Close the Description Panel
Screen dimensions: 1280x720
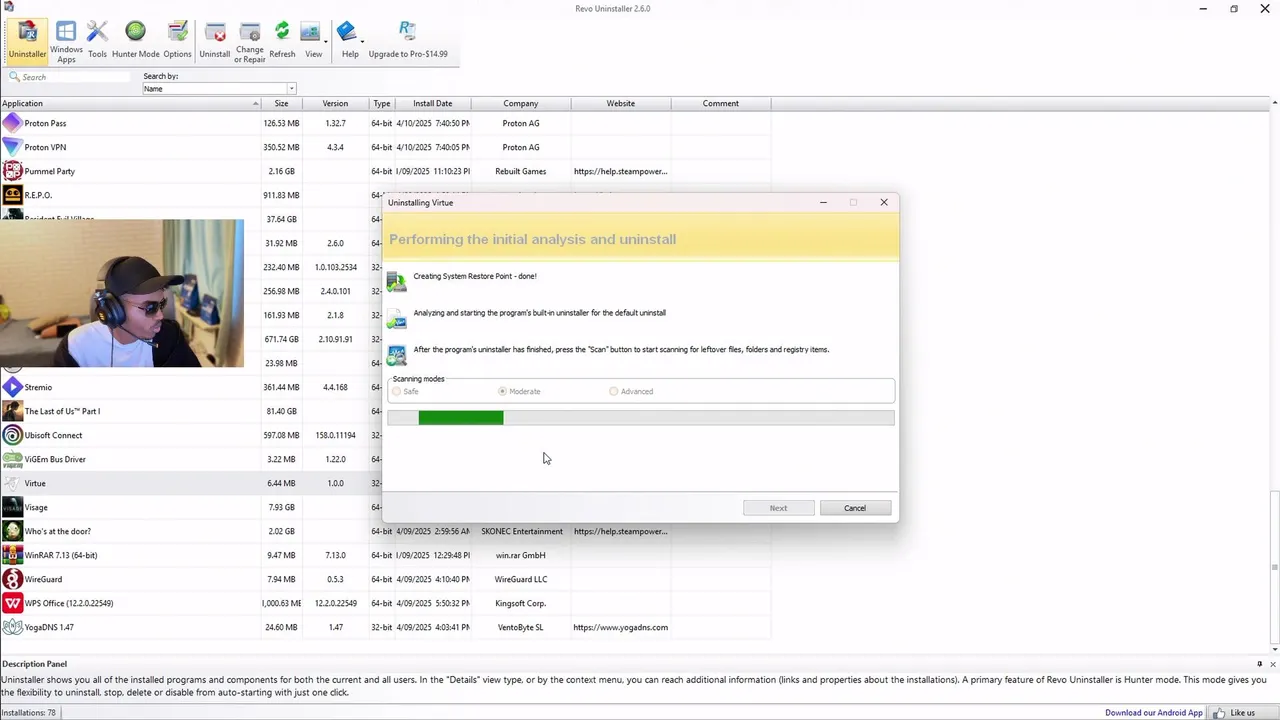(1273, 664)
